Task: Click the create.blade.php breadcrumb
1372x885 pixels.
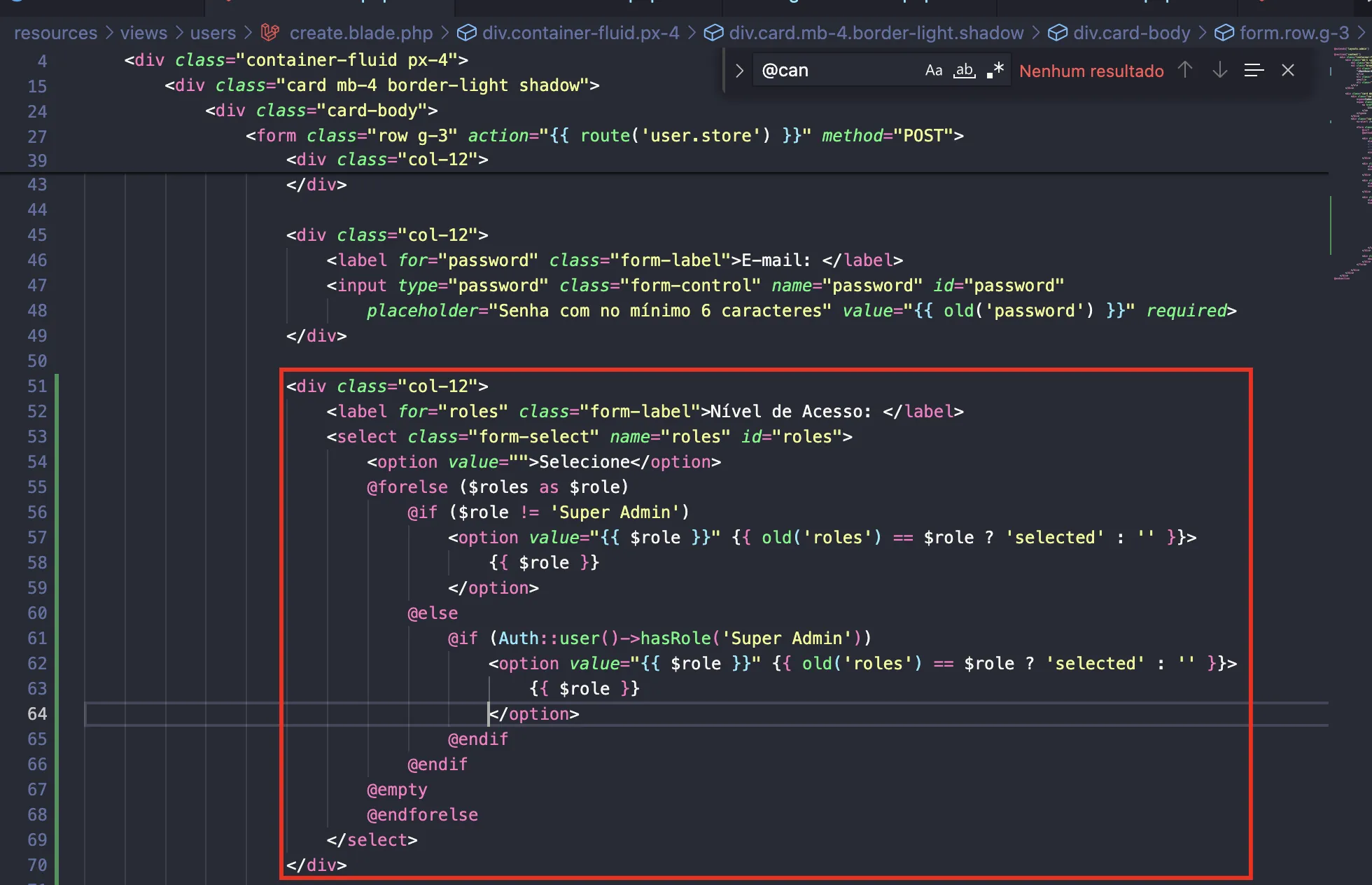Action: [361, 33]
